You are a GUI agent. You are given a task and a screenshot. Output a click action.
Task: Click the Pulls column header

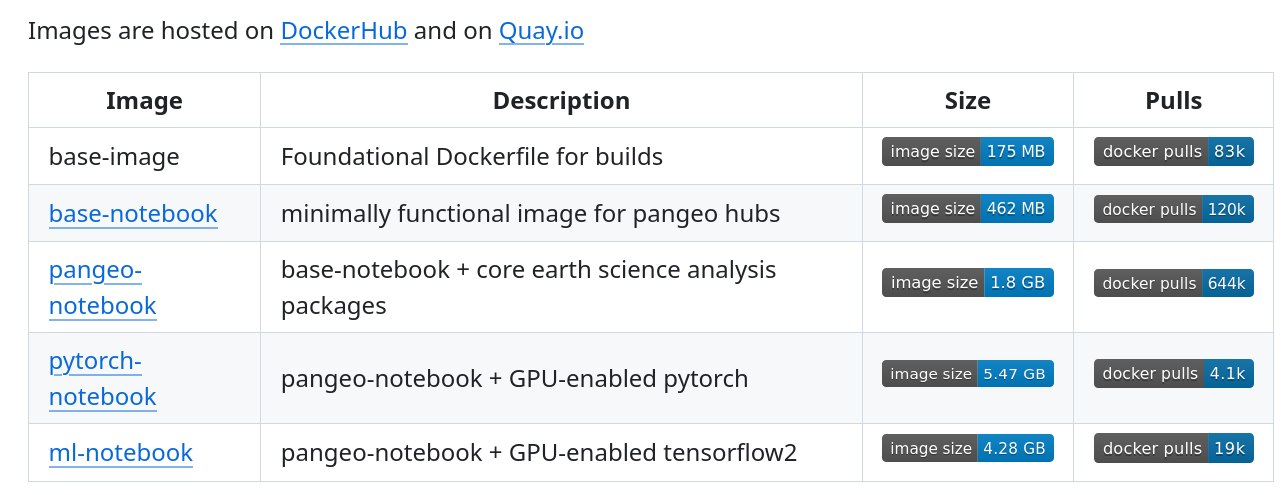(x=1173, y=101)
